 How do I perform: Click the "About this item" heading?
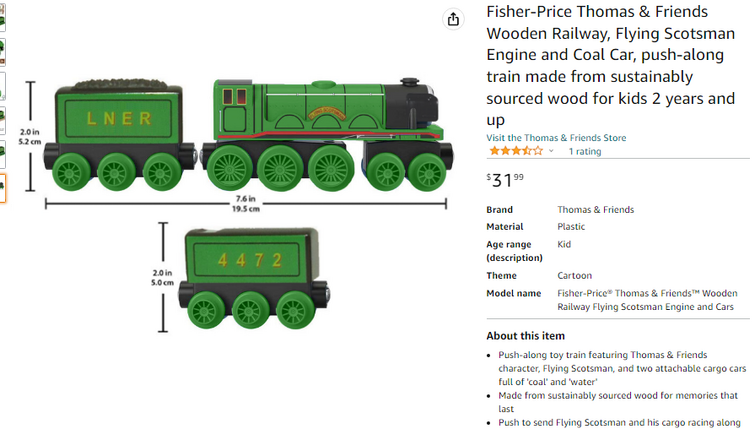[x=525, y=336]
